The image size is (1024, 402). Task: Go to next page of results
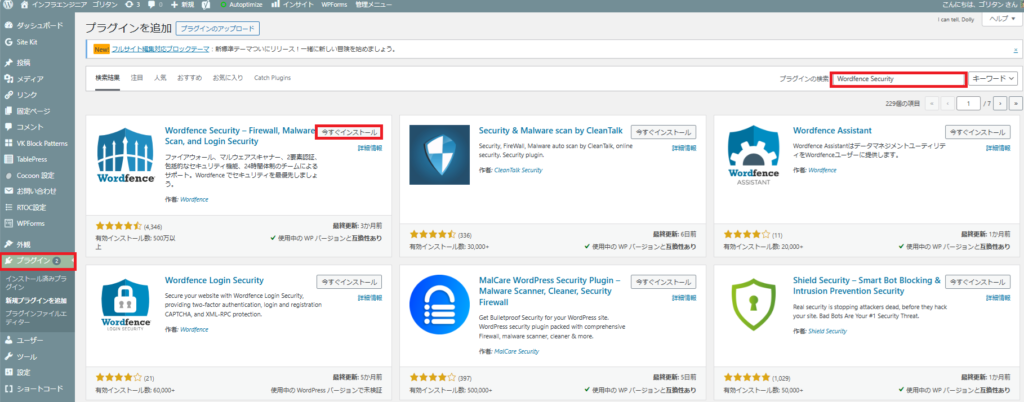pos(1002,103)
